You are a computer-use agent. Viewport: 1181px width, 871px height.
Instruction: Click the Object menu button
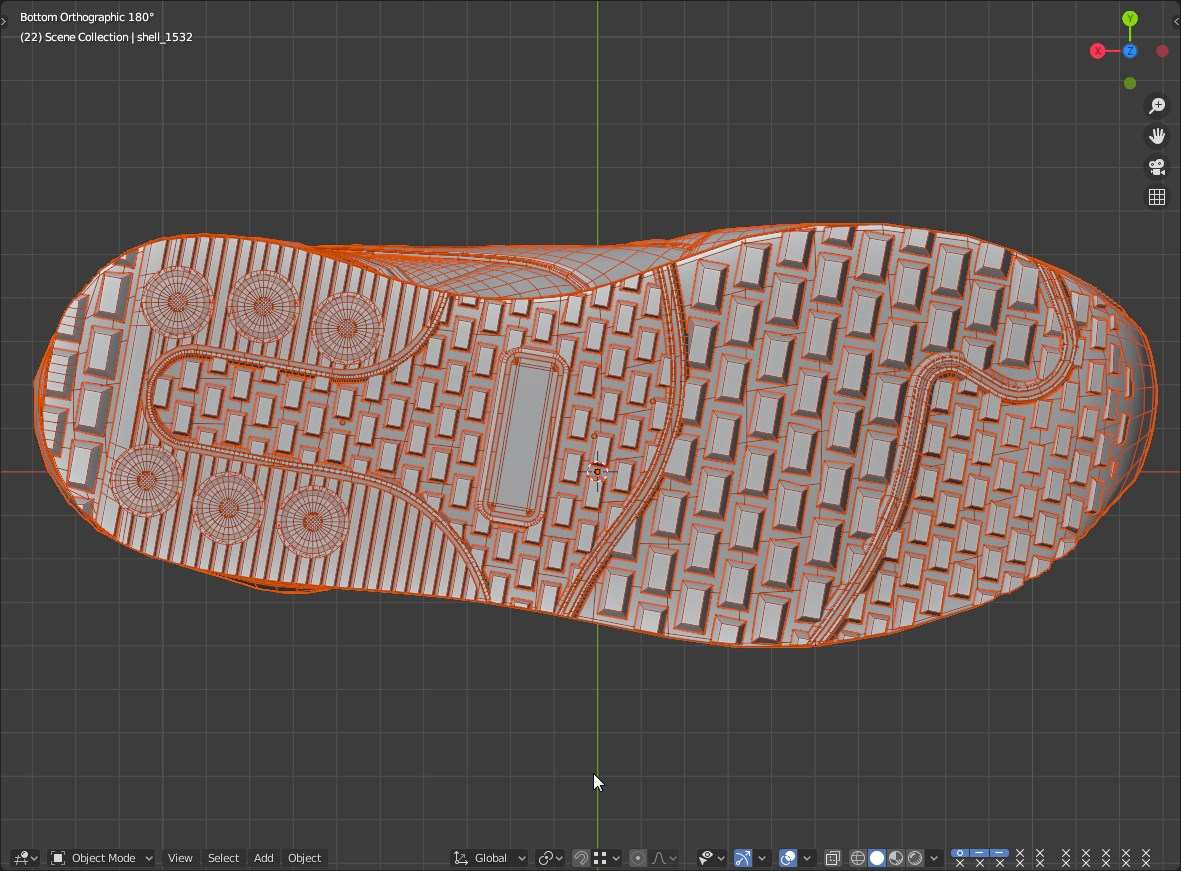click(304, 858)
